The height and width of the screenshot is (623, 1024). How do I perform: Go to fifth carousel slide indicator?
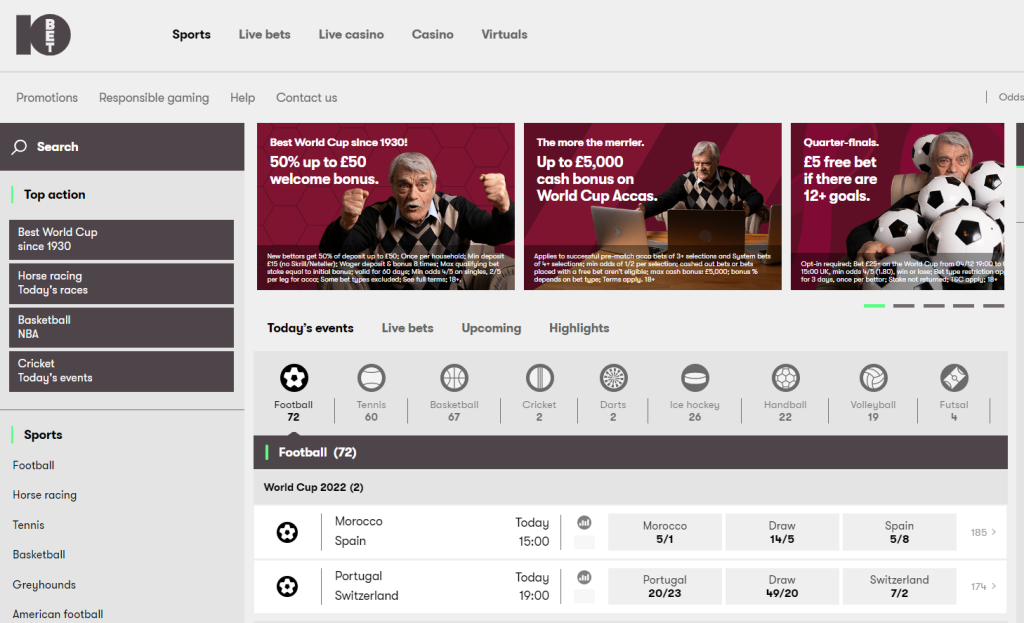pos(993,306)
